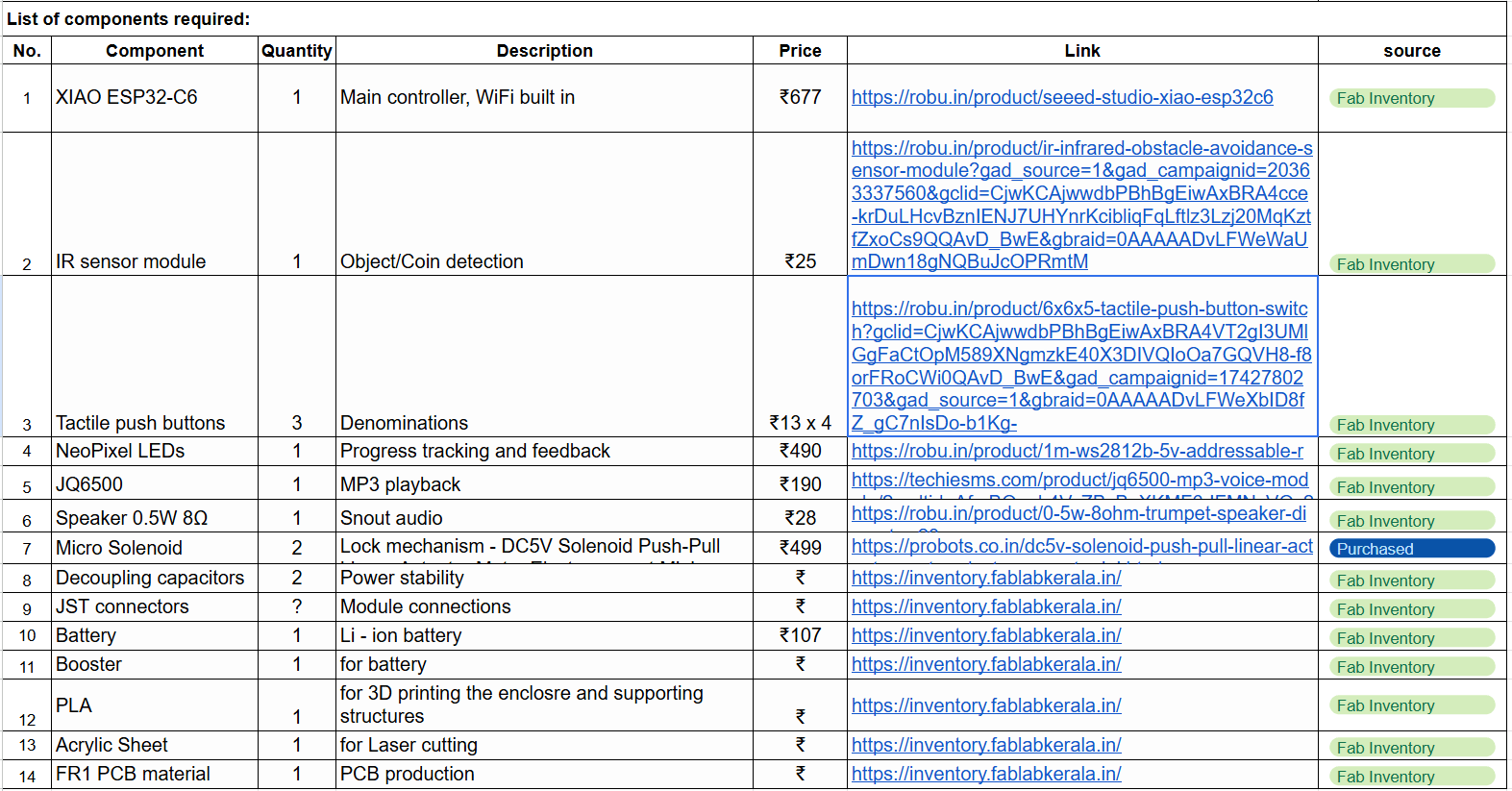Image resolution: width=1512 pixels, height=791 pixels.
Task: Open the tactile push button switch link
Action: pos(1081,366)
